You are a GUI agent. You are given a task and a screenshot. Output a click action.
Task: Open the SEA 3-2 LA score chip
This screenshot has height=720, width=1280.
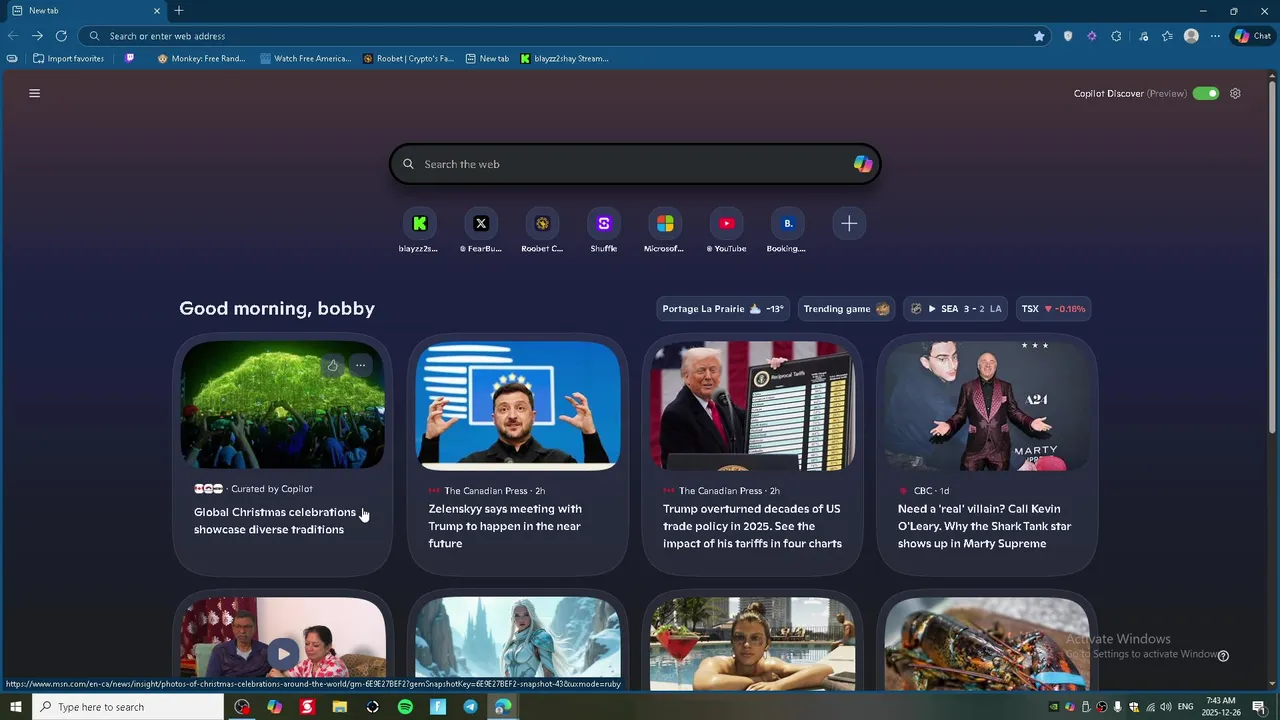click(x=956, y=308)
